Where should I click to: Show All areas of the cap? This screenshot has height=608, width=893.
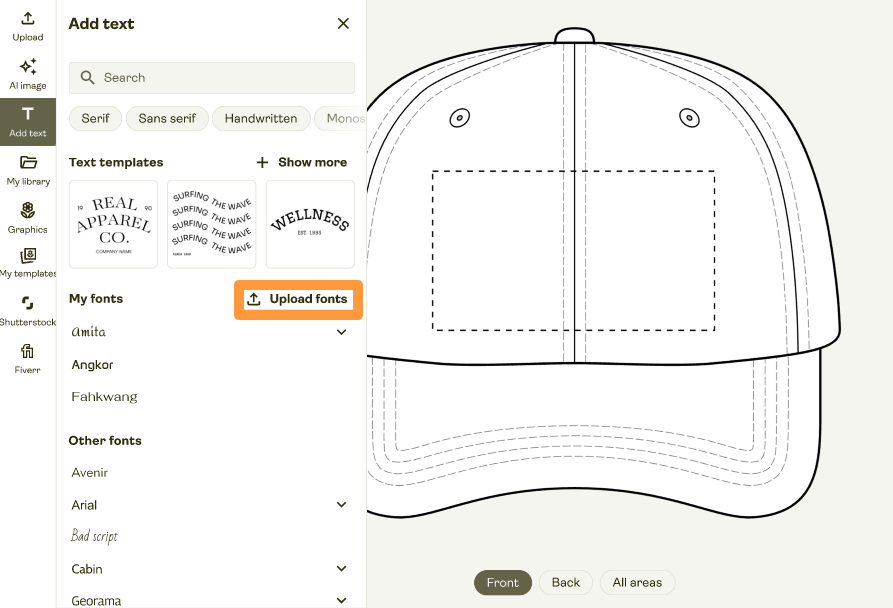(x=637, y=582)
